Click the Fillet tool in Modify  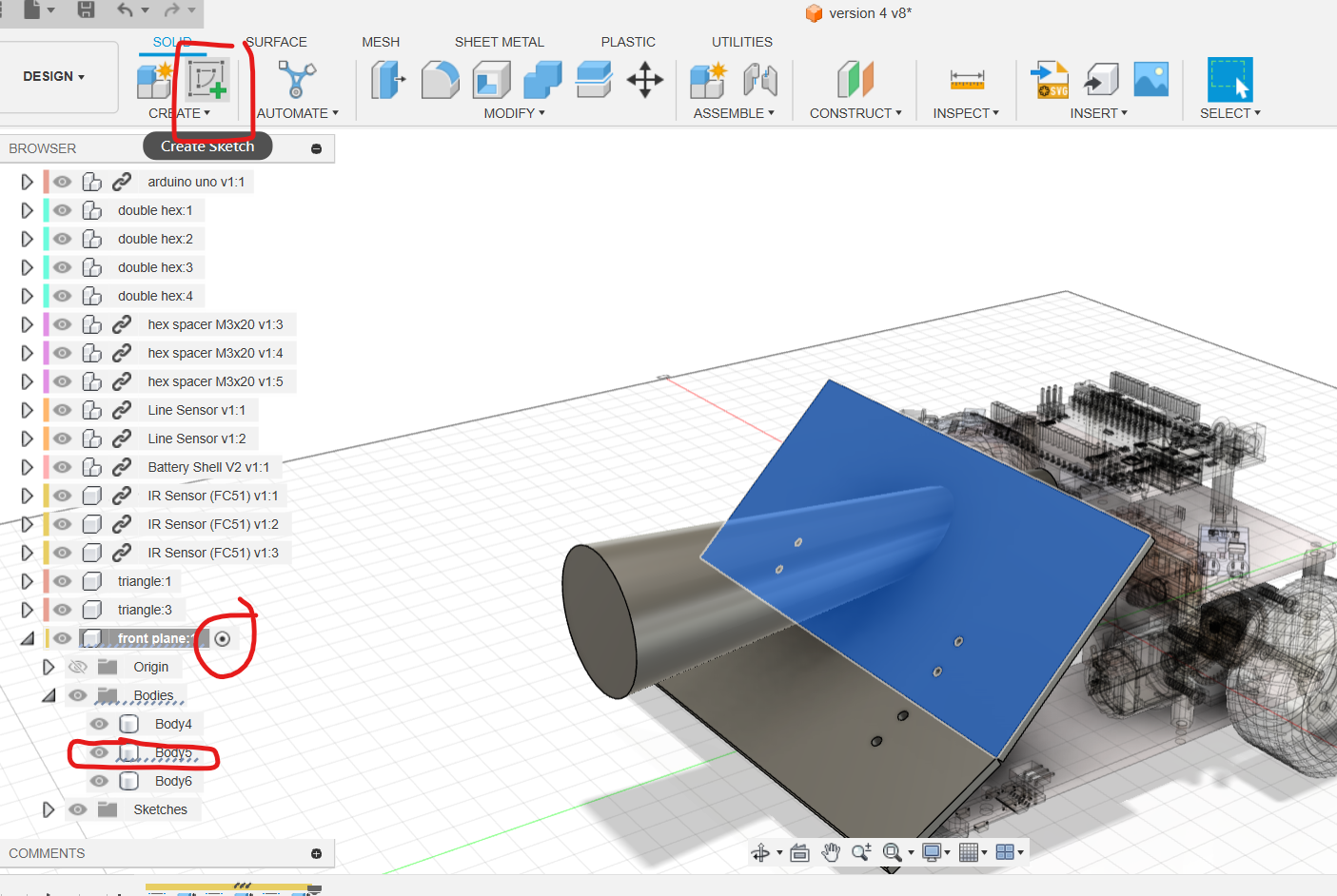440,80
